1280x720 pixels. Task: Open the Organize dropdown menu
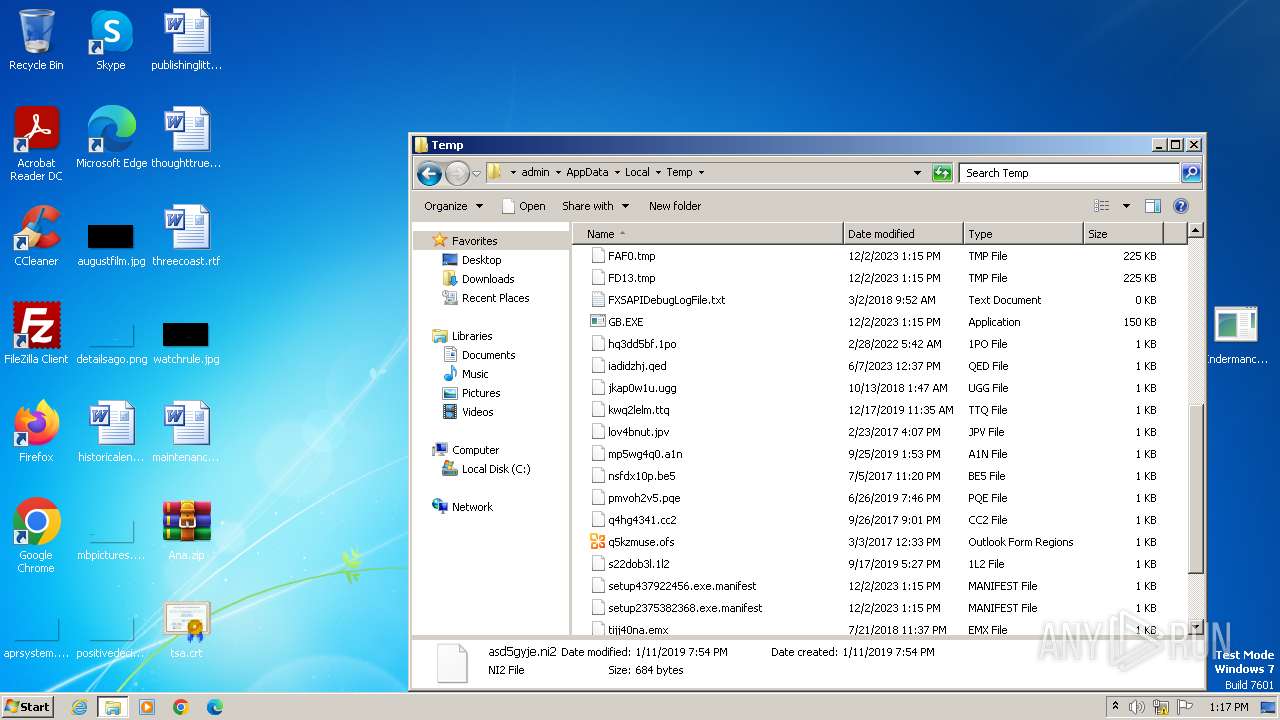click(x=453, y=206)
